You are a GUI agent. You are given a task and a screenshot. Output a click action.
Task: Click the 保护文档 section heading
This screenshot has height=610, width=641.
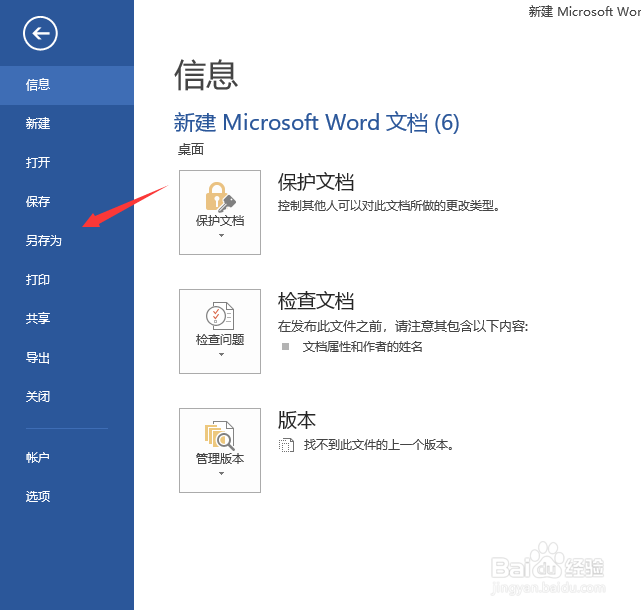coord(316,182)
